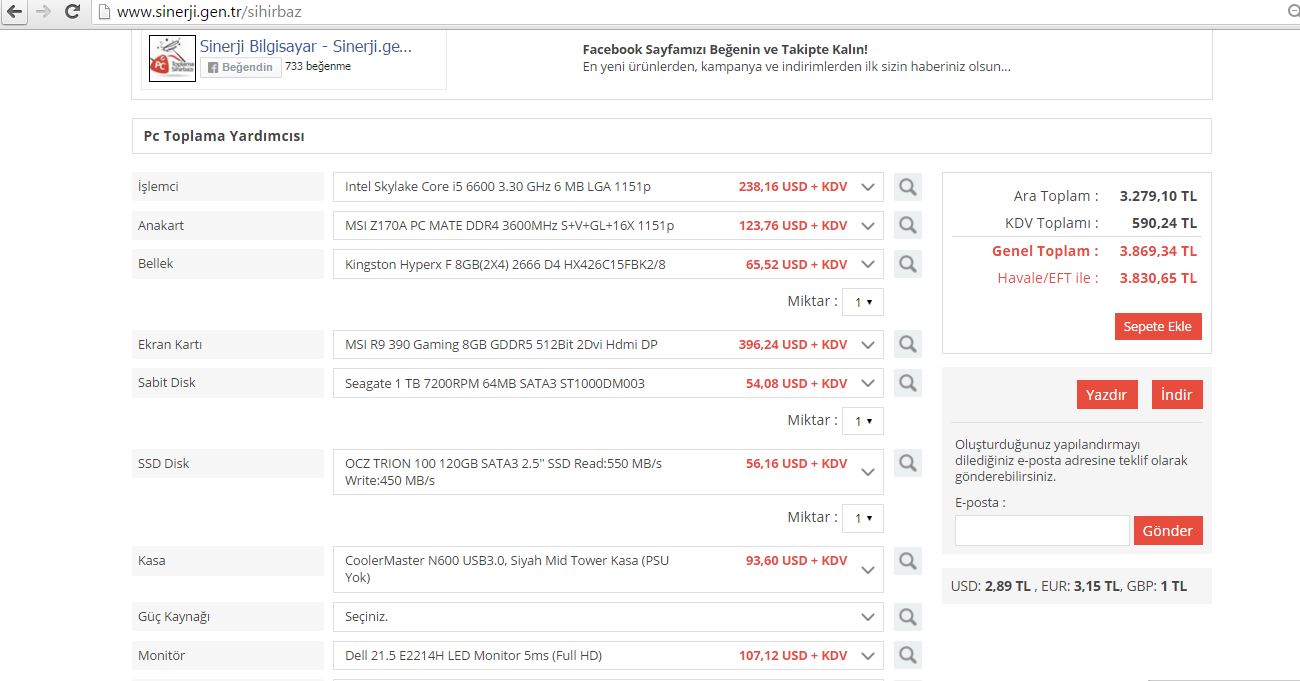Click the magnifier icon next to İşlemci
Viewport: 1300px width, 681px height.
coord(908,187)
